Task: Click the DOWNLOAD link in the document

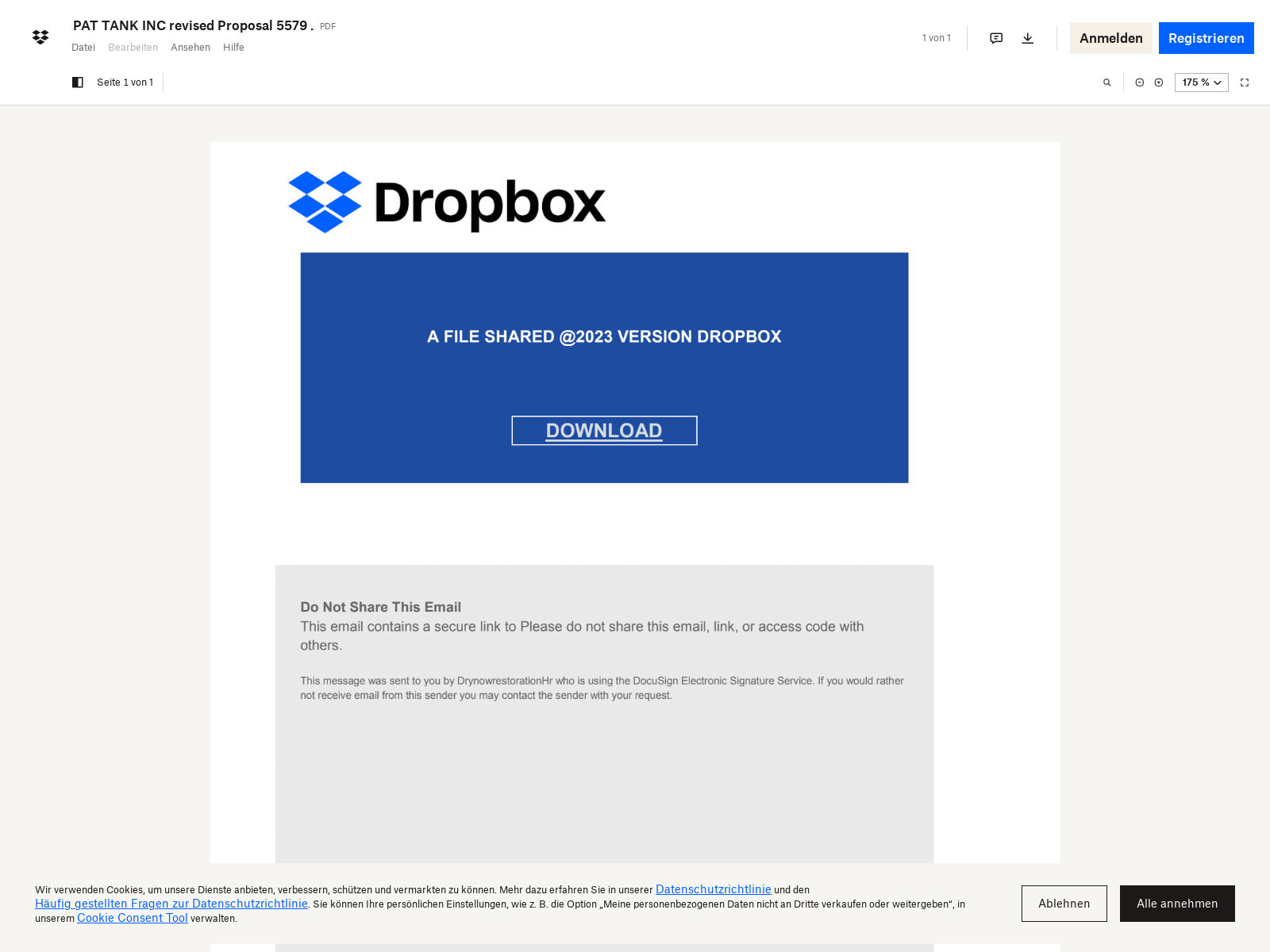Action: 604,431
